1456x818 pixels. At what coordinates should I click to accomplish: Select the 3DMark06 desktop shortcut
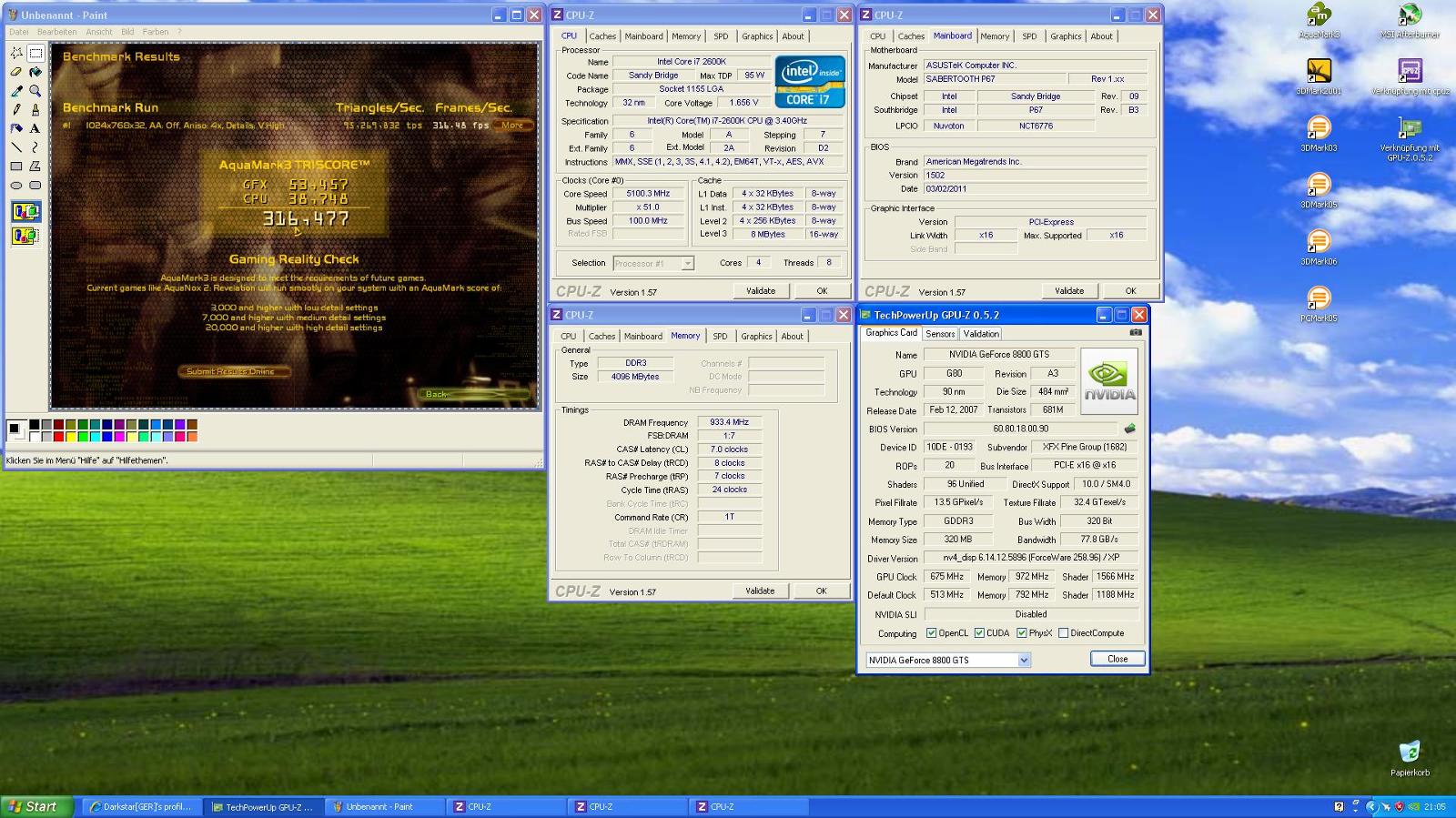[1319, 247]
